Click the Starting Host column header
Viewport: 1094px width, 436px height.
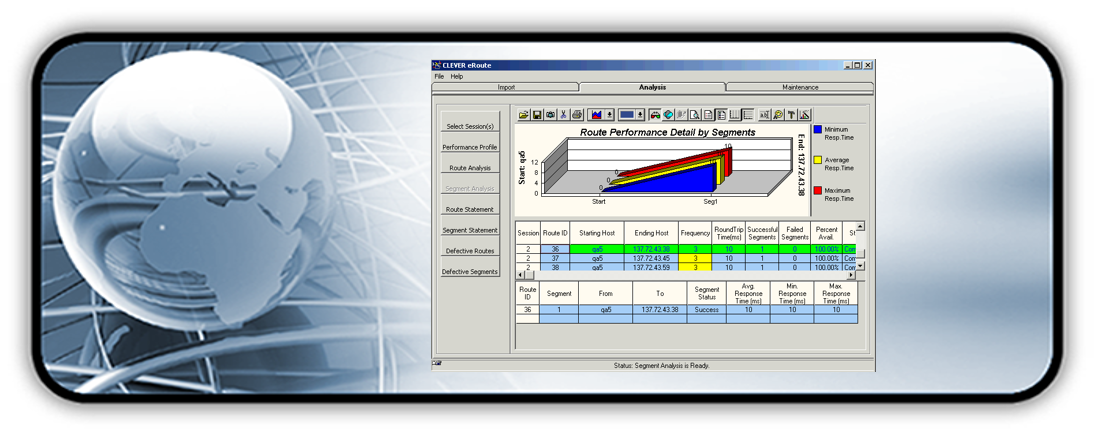click(597, 233)
